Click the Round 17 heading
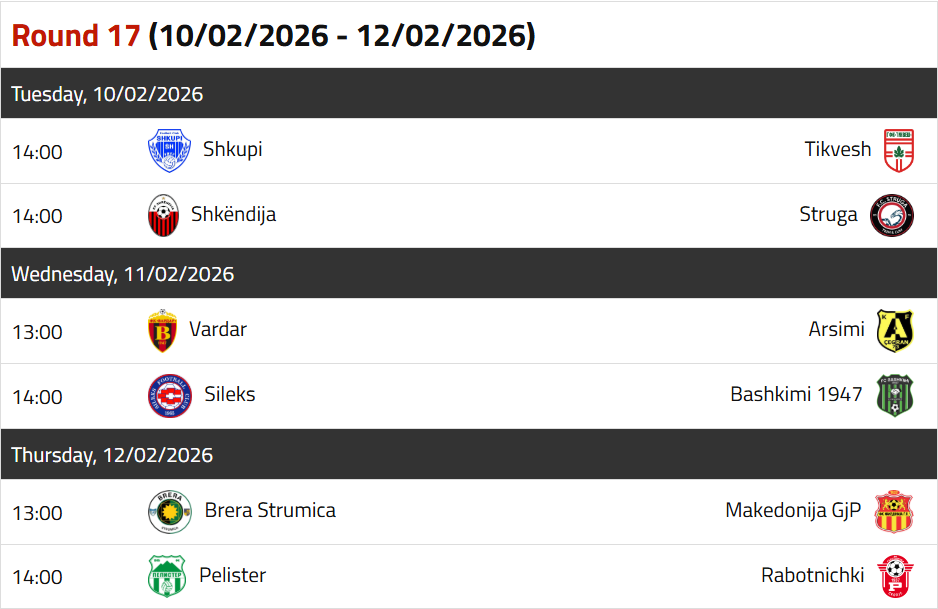Screen dimensions: 938x609 [x=75, y=35]
